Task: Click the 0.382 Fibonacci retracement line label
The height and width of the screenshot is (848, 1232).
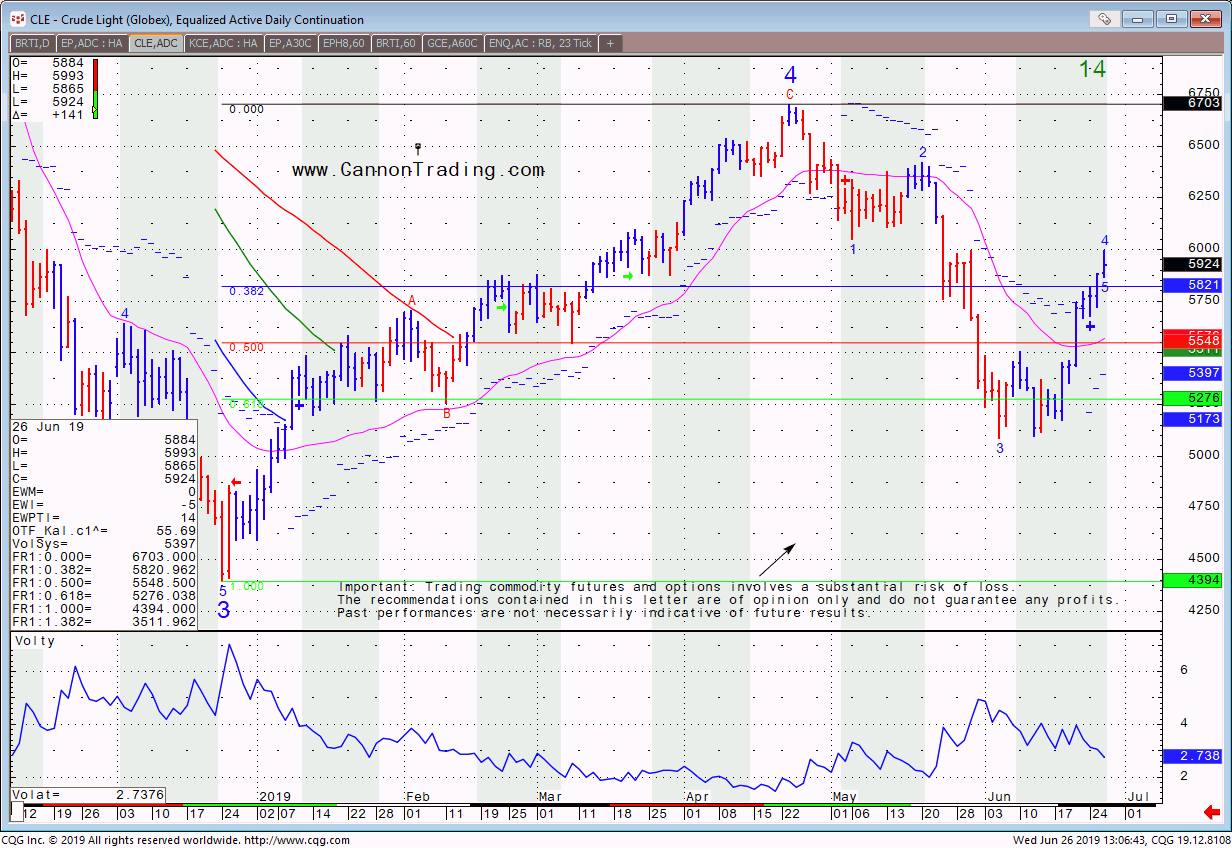Action: 245,291
